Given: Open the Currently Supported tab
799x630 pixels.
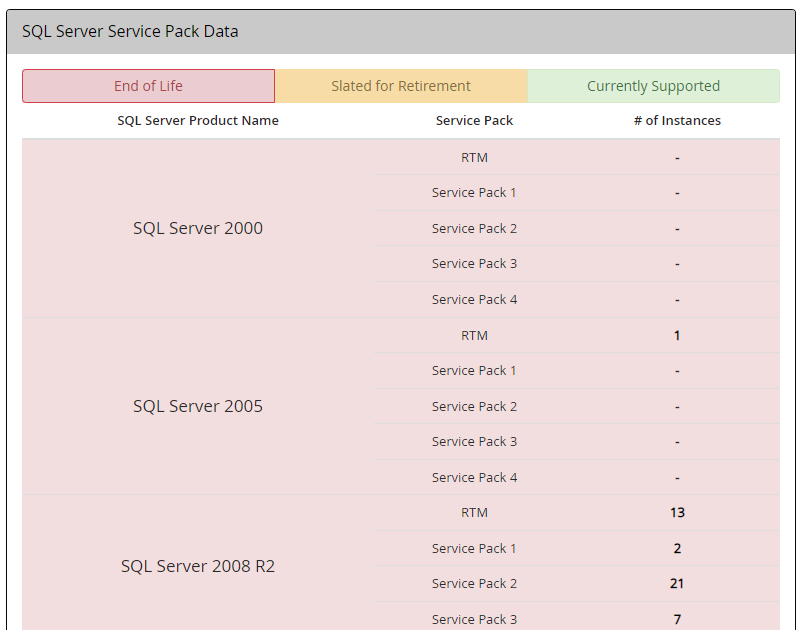Looking at the screenshot, I should (653, 86).
